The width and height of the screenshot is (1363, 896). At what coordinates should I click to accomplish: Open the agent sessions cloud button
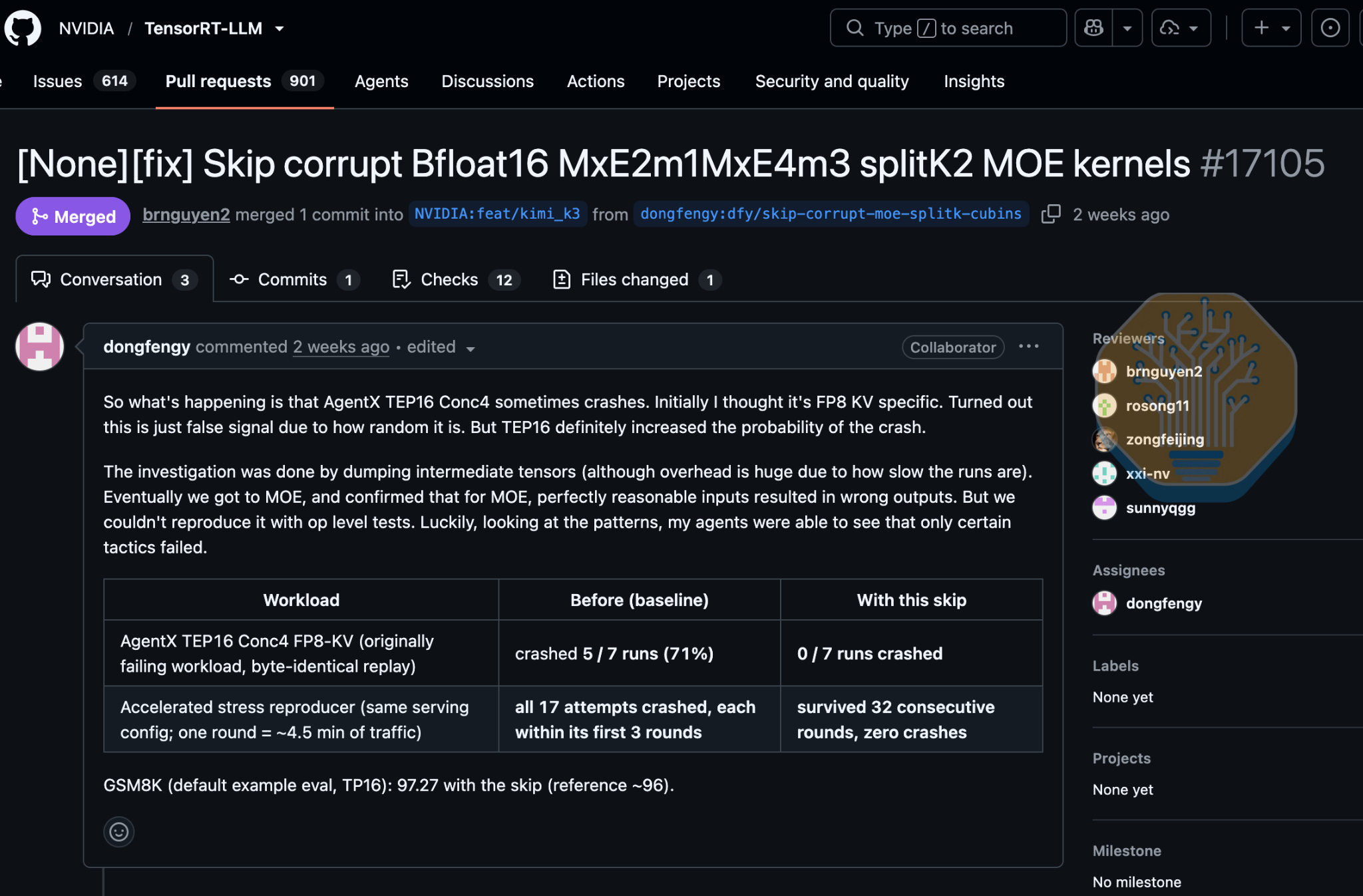(x=1181, y=28)
